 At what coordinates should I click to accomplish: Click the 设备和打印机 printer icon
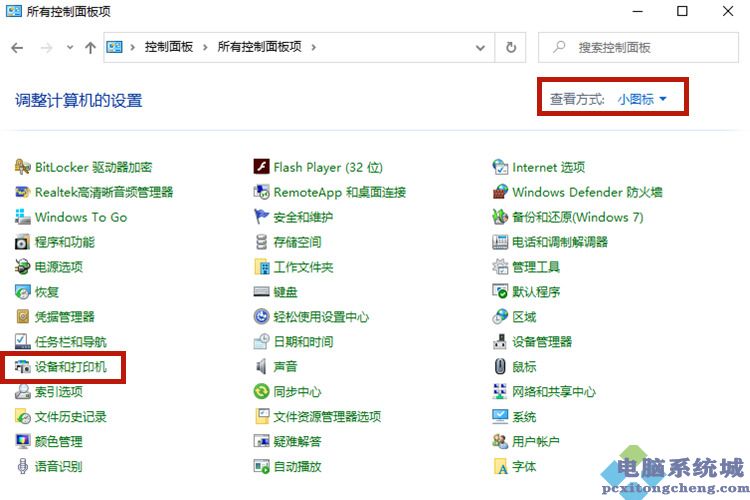point(22,367)
